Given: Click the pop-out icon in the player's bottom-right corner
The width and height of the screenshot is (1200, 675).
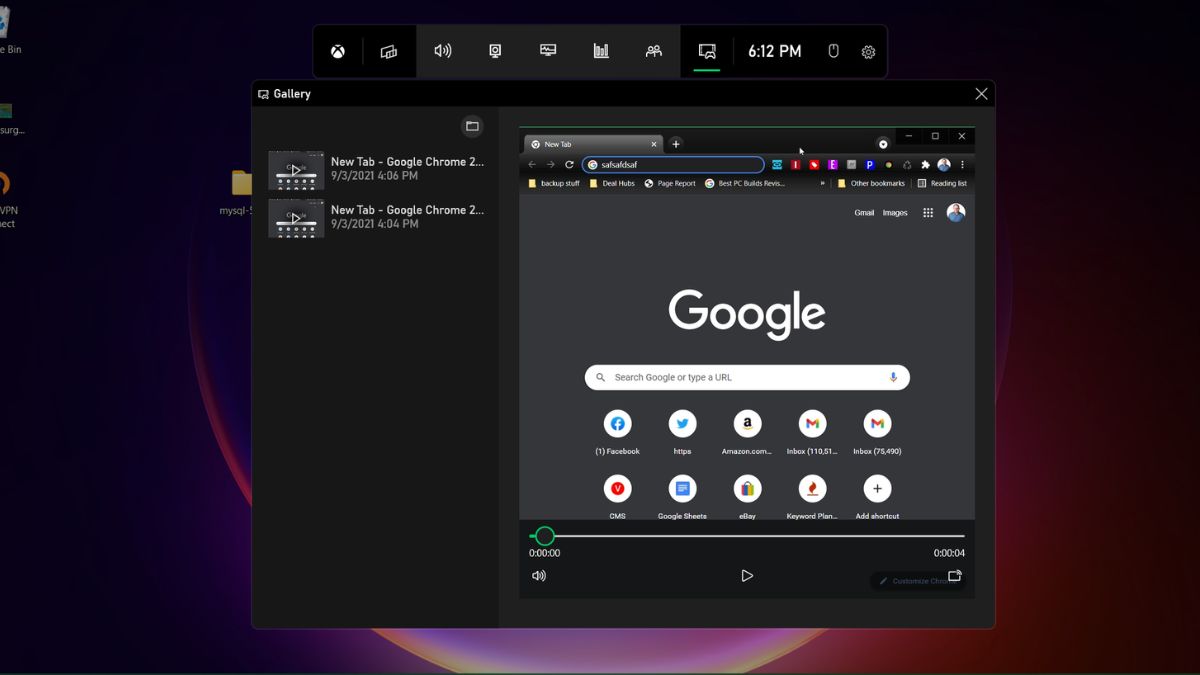Looking at the screenshot, I should 955,576.
